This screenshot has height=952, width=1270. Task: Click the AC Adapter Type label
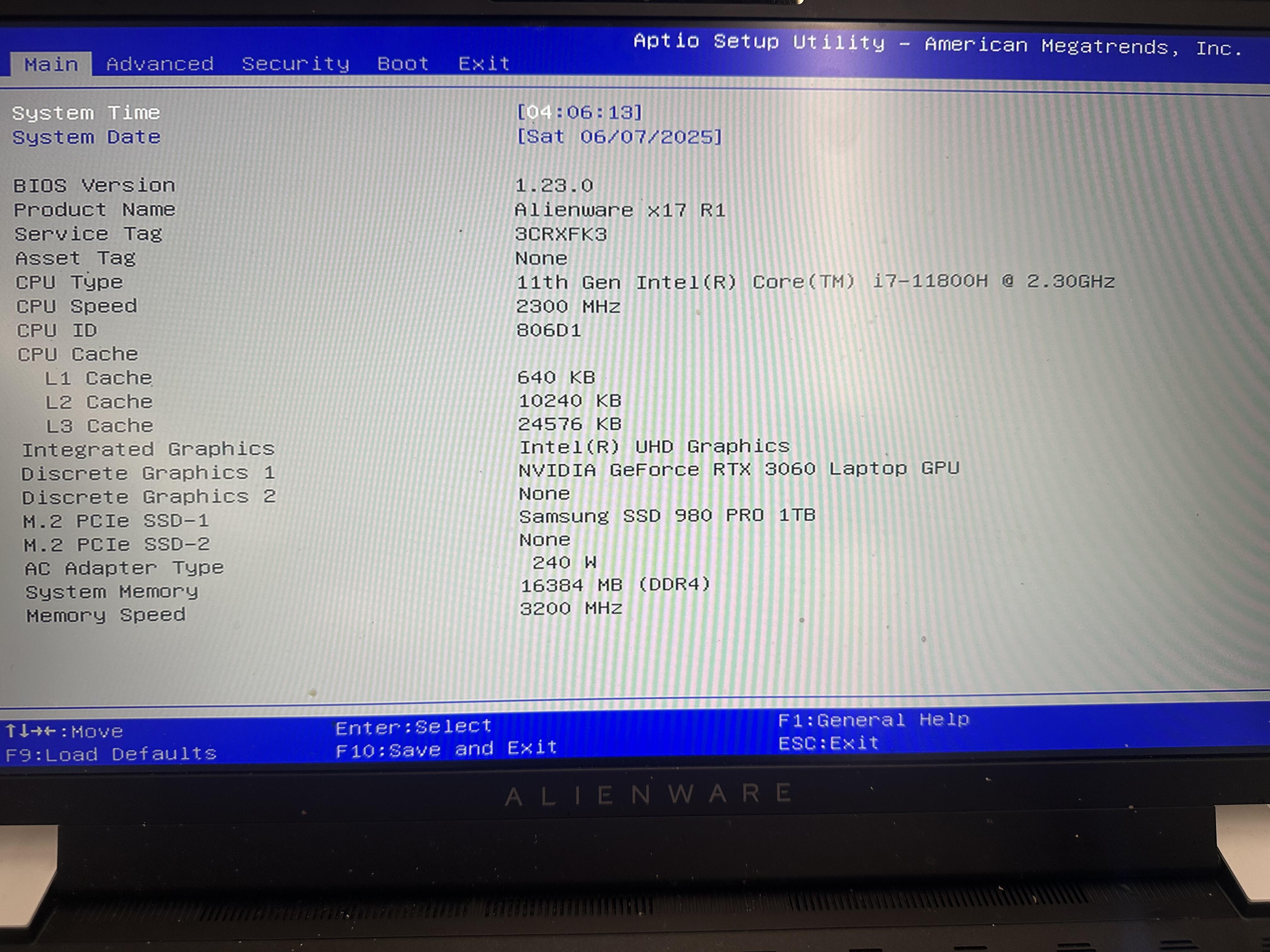pyautogui.click(x=124, y=568)
